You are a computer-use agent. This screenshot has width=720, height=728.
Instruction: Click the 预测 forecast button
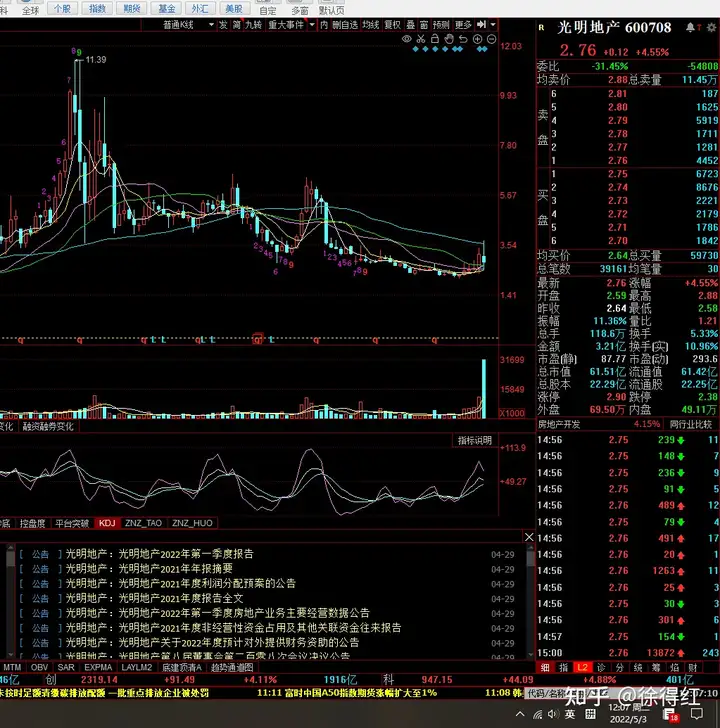point(441,25)
